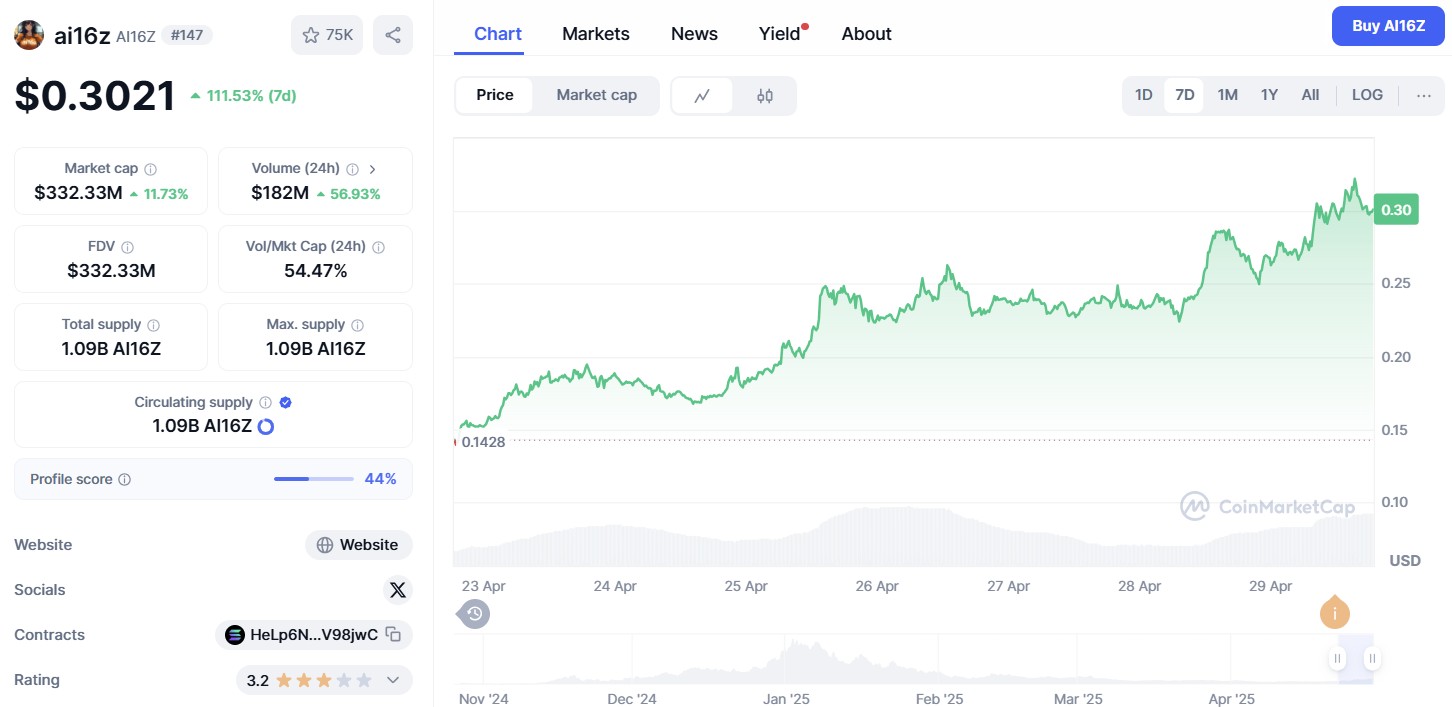Viewport: 1452px width, 707px height.
Task: Expand Volume (24h) details arrow
Action: 372,169
